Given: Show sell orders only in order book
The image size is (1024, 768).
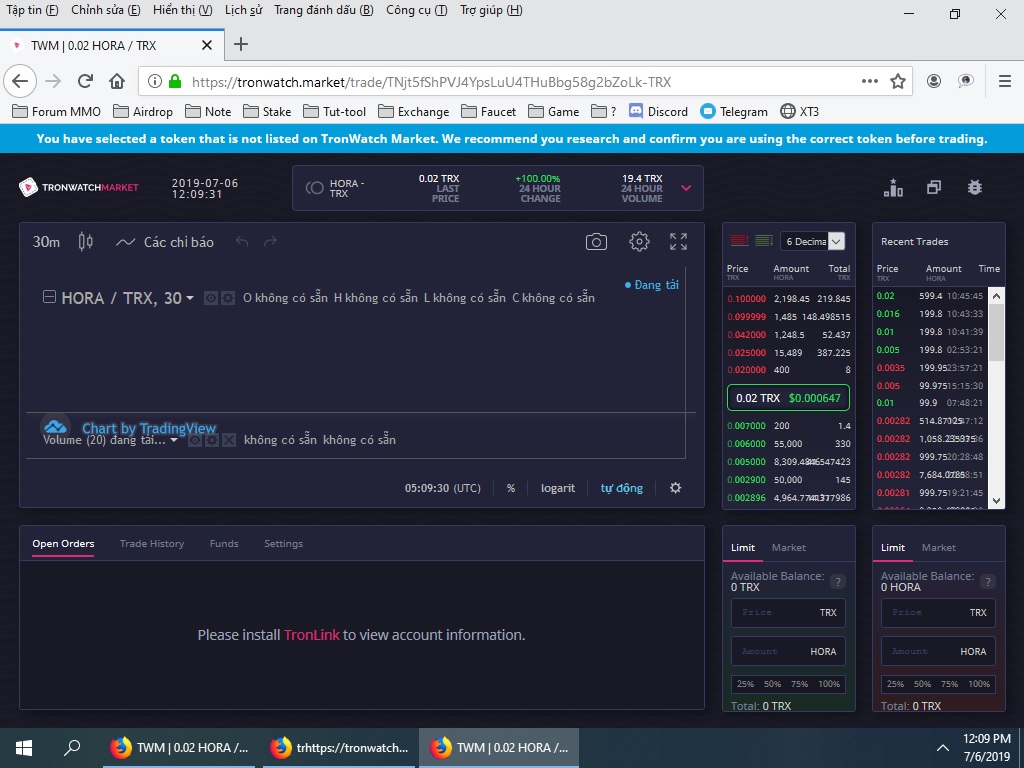Looking at the screenshot, I should (x=739, y=241).
